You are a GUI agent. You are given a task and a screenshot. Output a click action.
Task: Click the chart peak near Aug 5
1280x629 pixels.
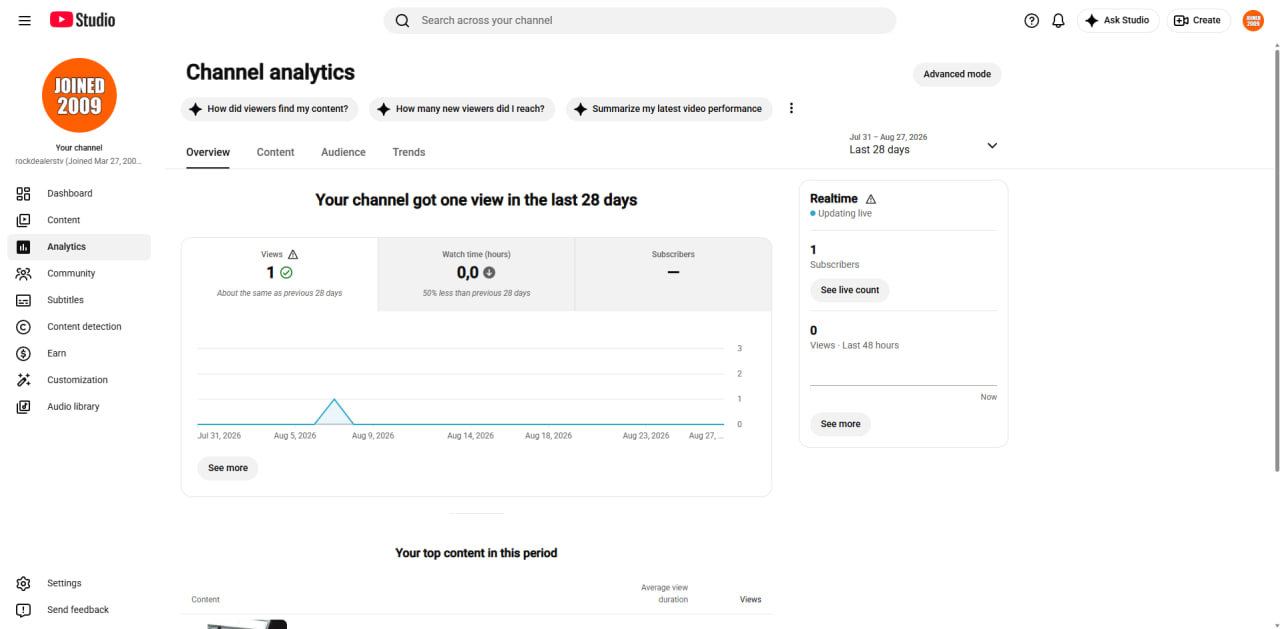(x=335, y=400)
